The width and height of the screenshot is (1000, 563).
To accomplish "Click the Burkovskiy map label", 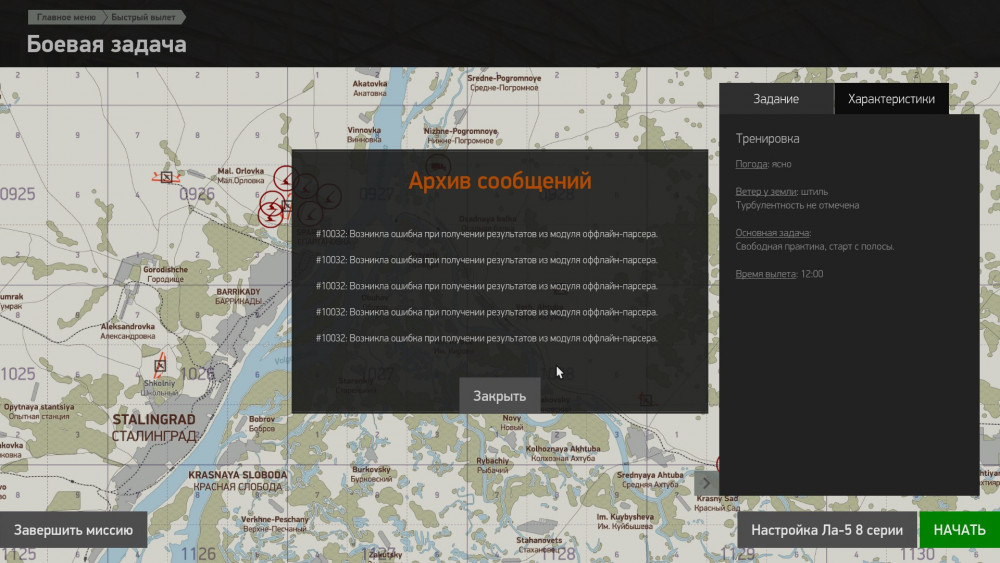I will 371,469.
